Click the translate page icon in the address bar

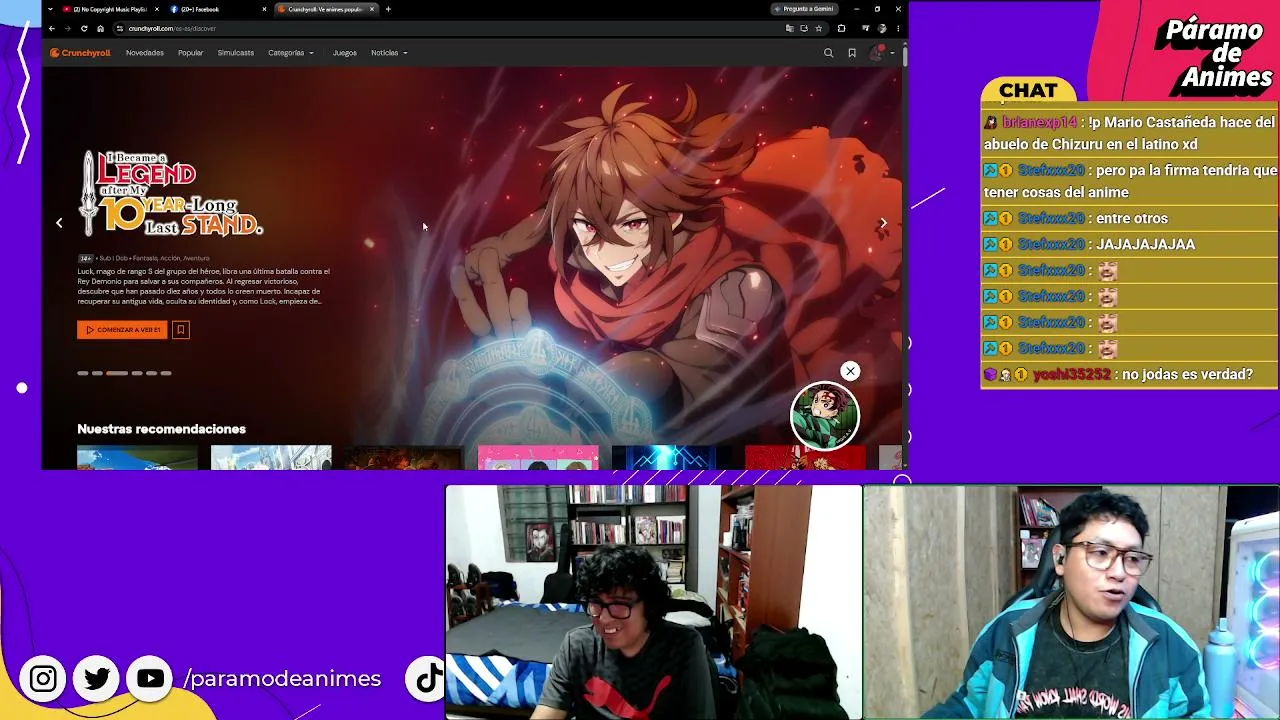790,28
